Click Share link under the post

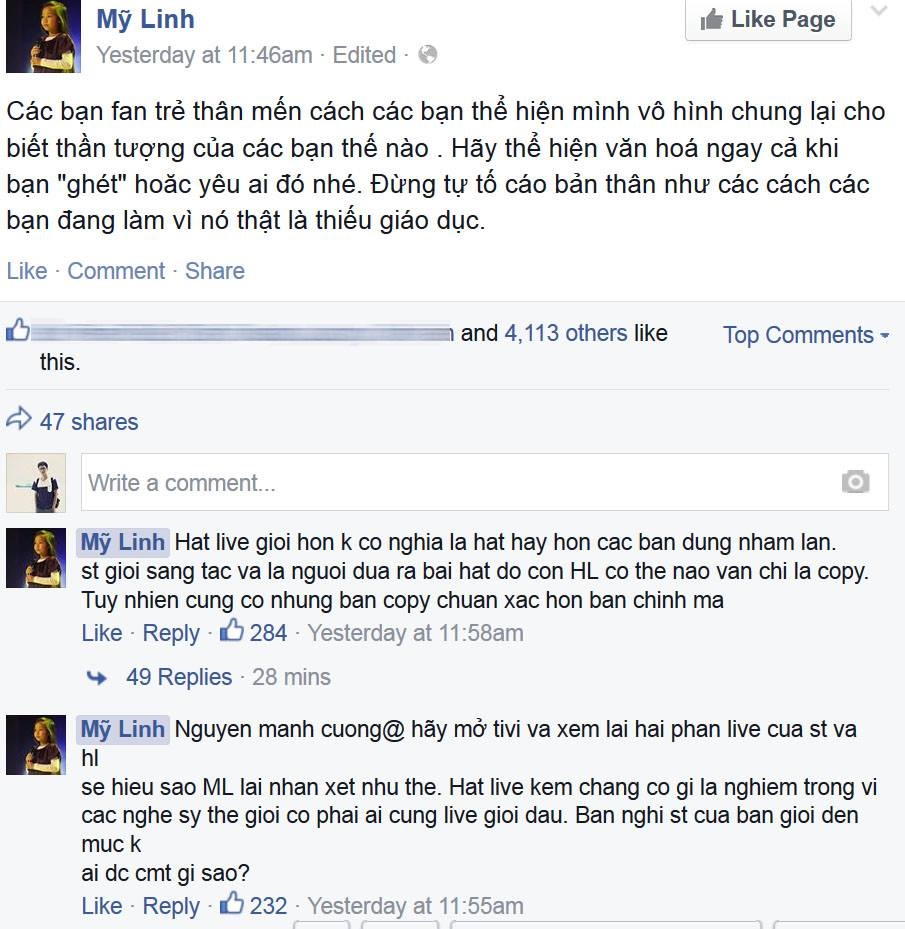[215, 271]
